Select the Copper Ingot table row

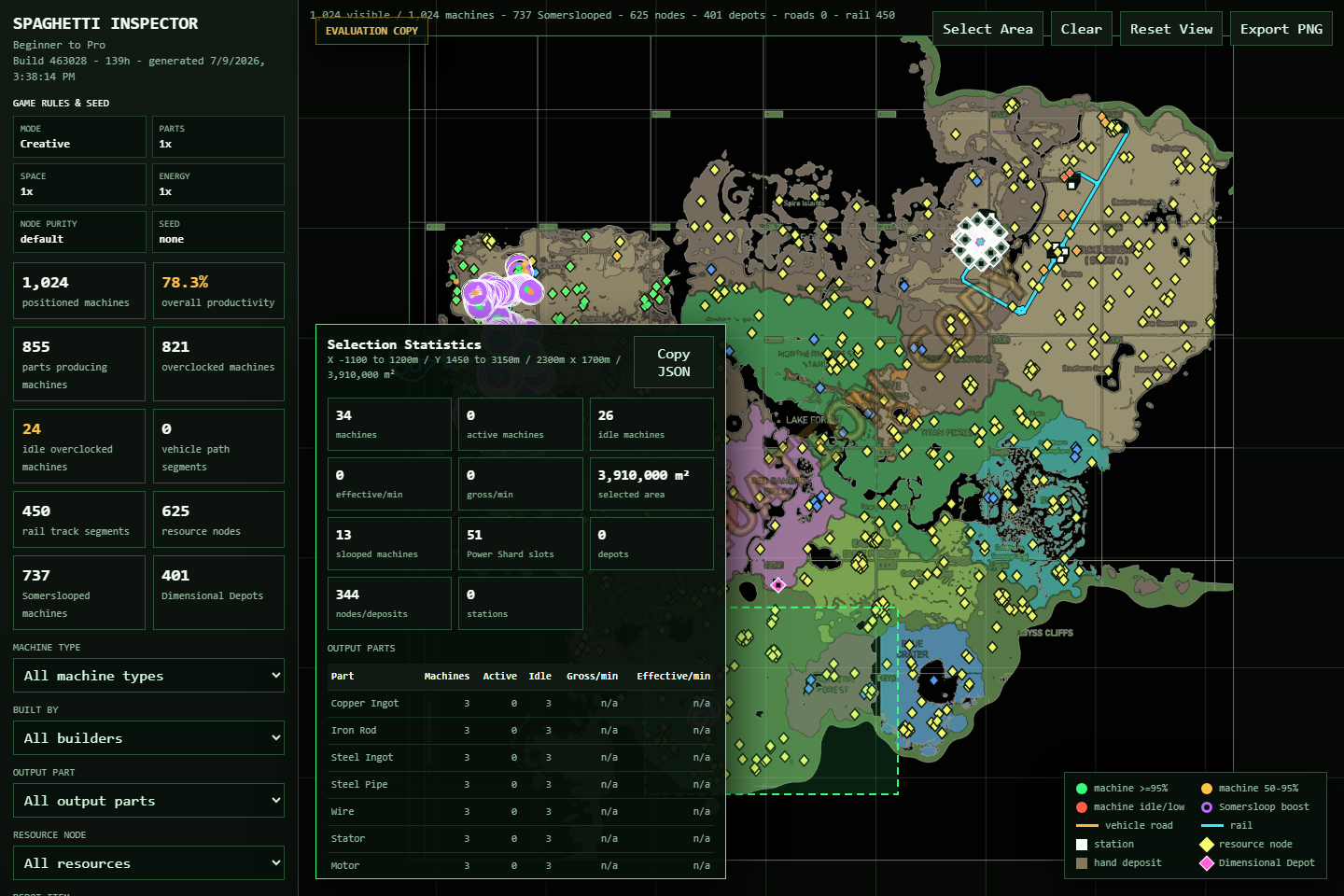coord(521,704)
